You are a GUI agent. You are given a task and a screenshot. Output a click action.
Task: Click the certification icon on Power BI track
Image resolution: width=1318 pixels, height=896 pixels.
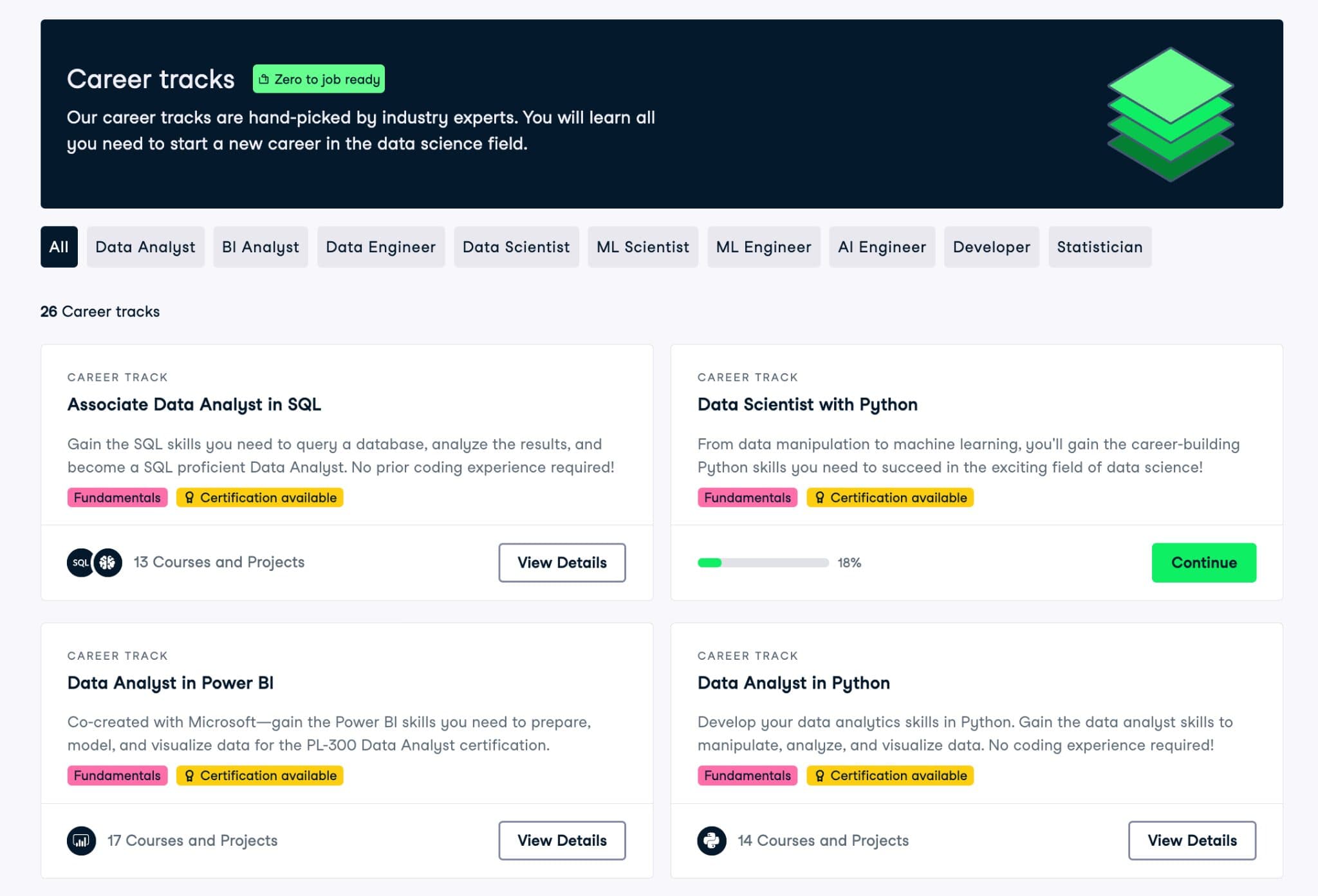tap(189, 776)
